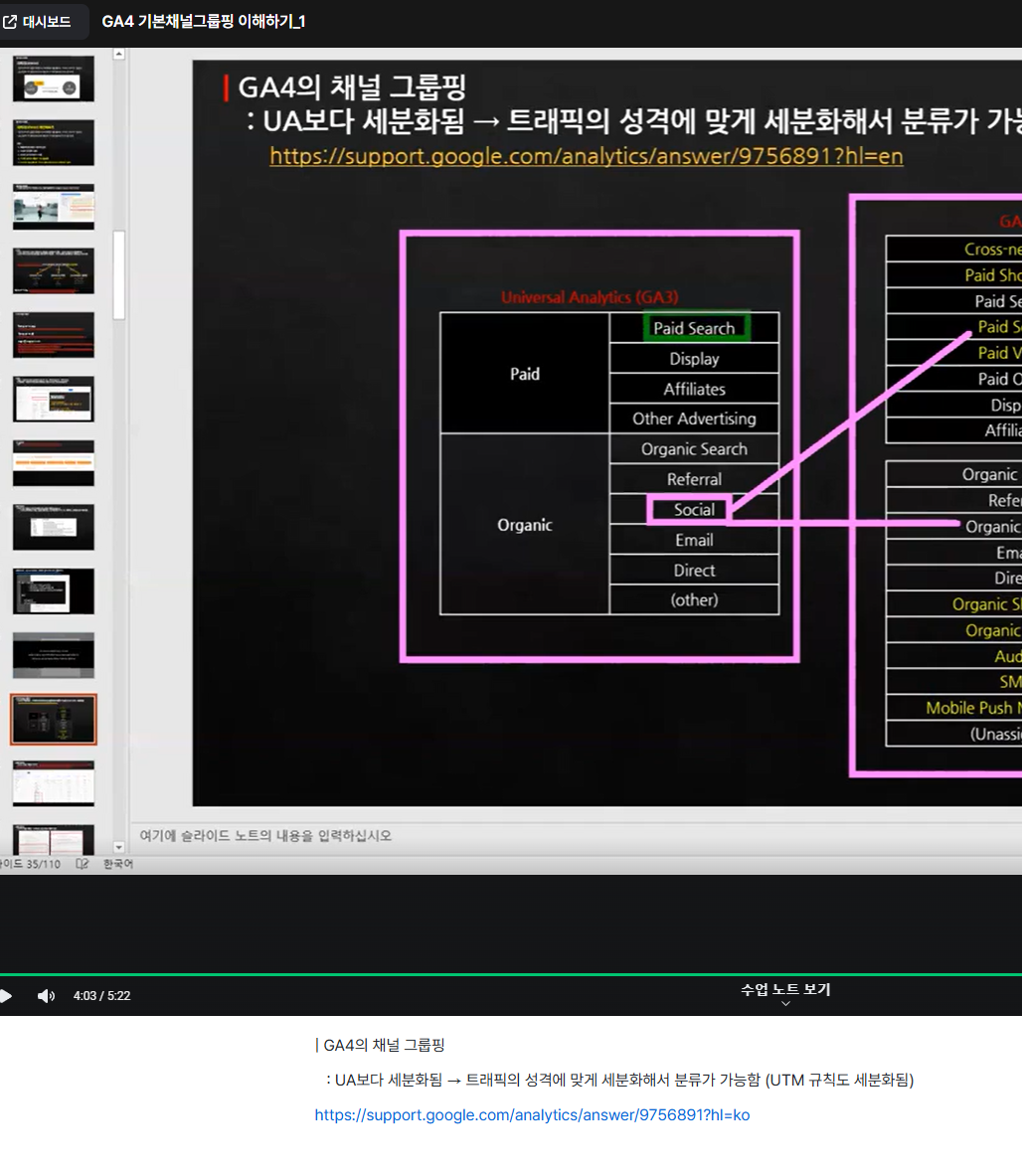Click the spell-check icon in the status bar
Image resolution: width=1022 pixels, height=1176 pixels.
[x=83, y=864]
